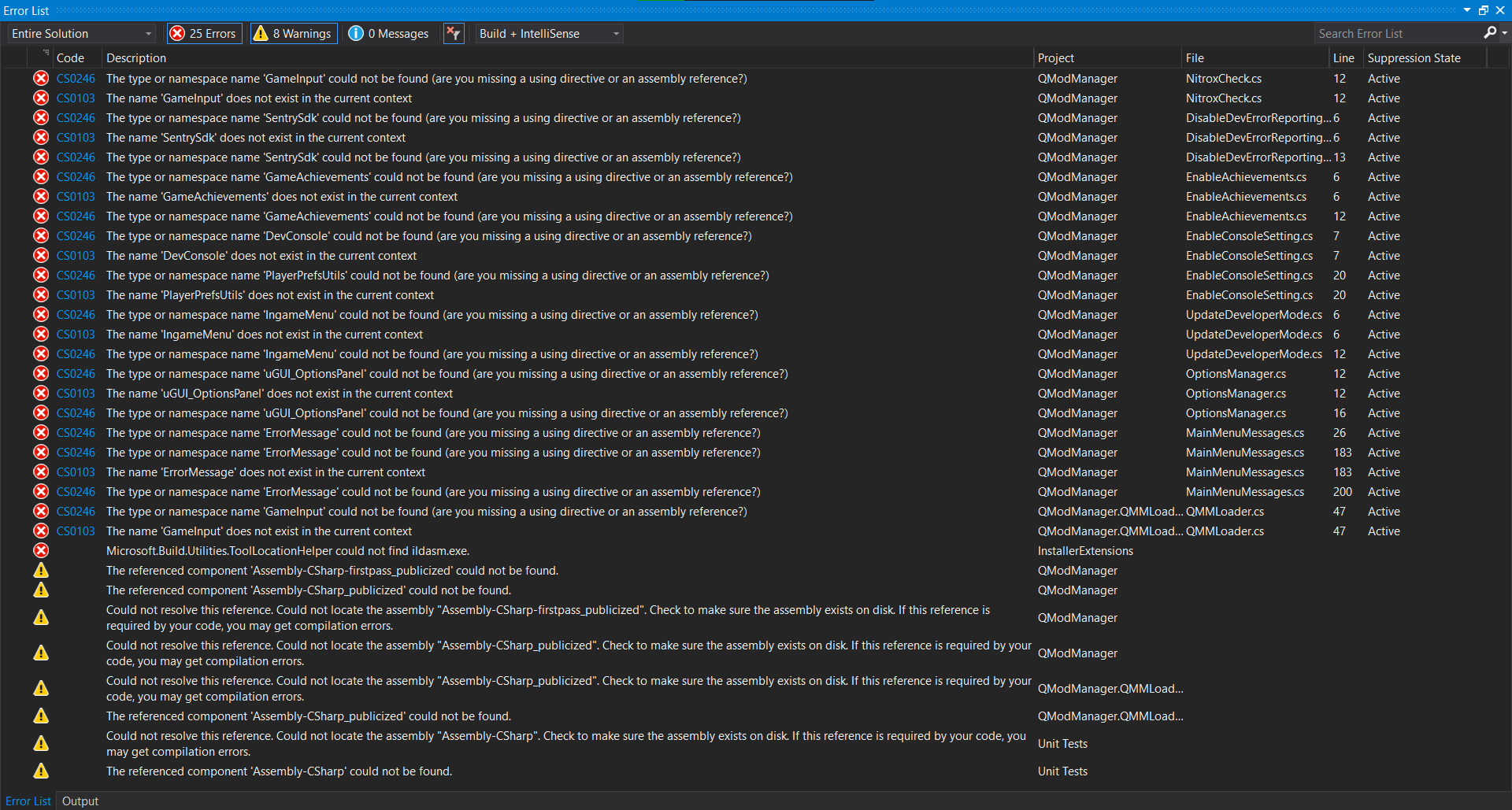This screenshot has width=1512, height=810.
Task: Toggle the 8 Warnings filter off
Action: point(293,33)
